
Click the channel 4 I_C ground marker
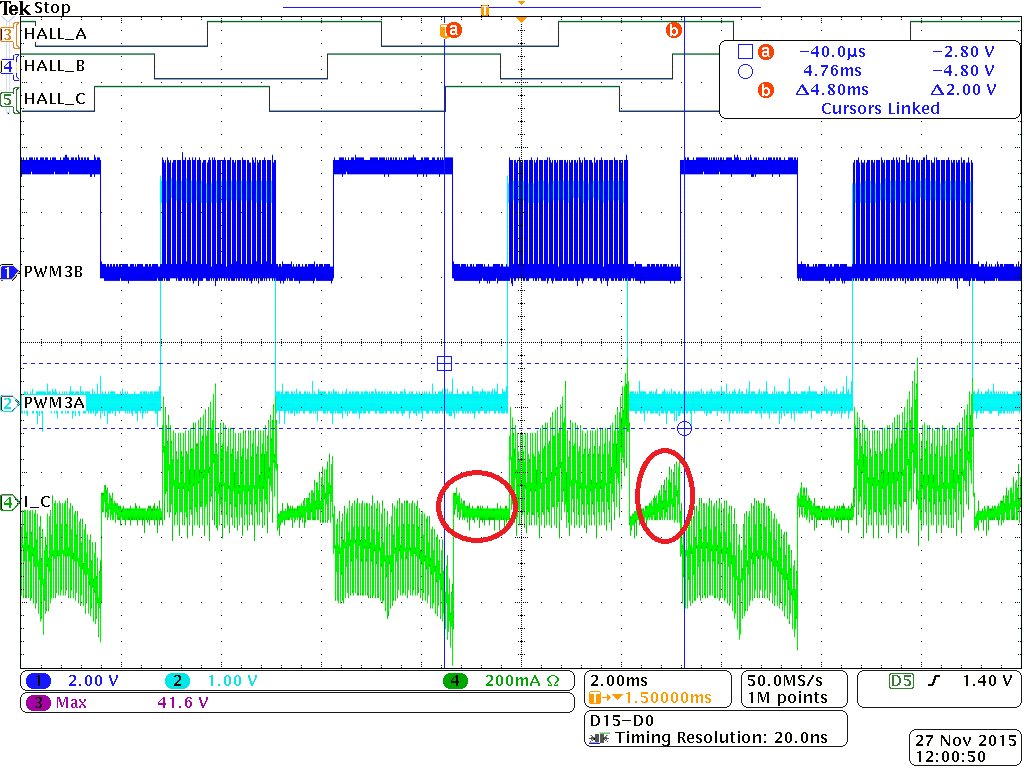click(8, 503)
